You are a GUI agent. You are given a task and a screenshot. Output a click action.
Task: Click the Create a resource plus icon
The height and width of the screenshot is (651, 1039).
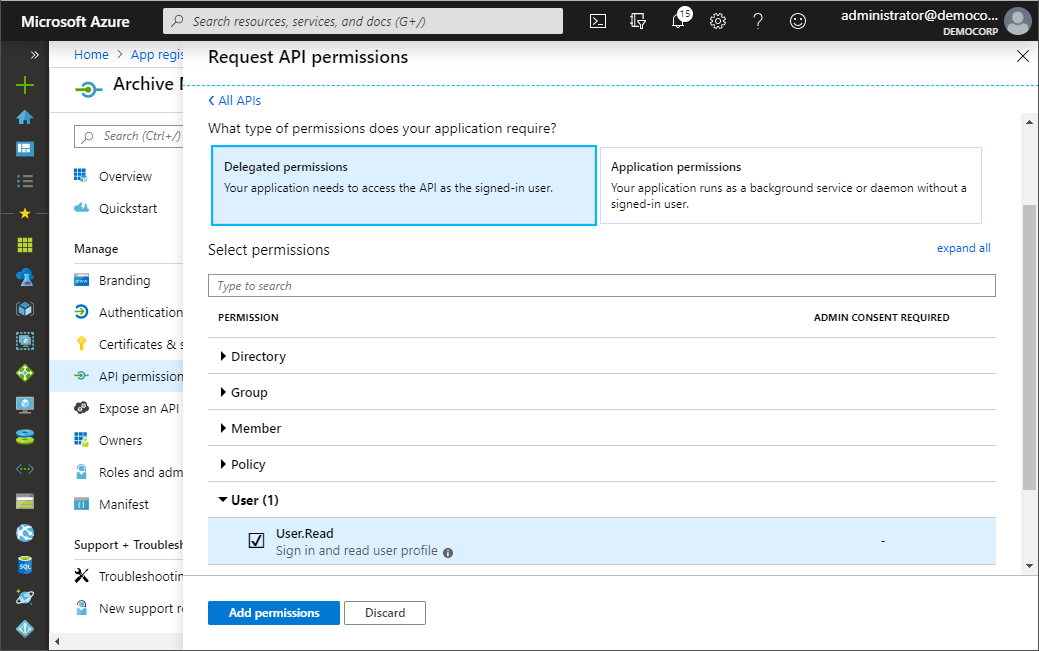click(x=25, y=85)
